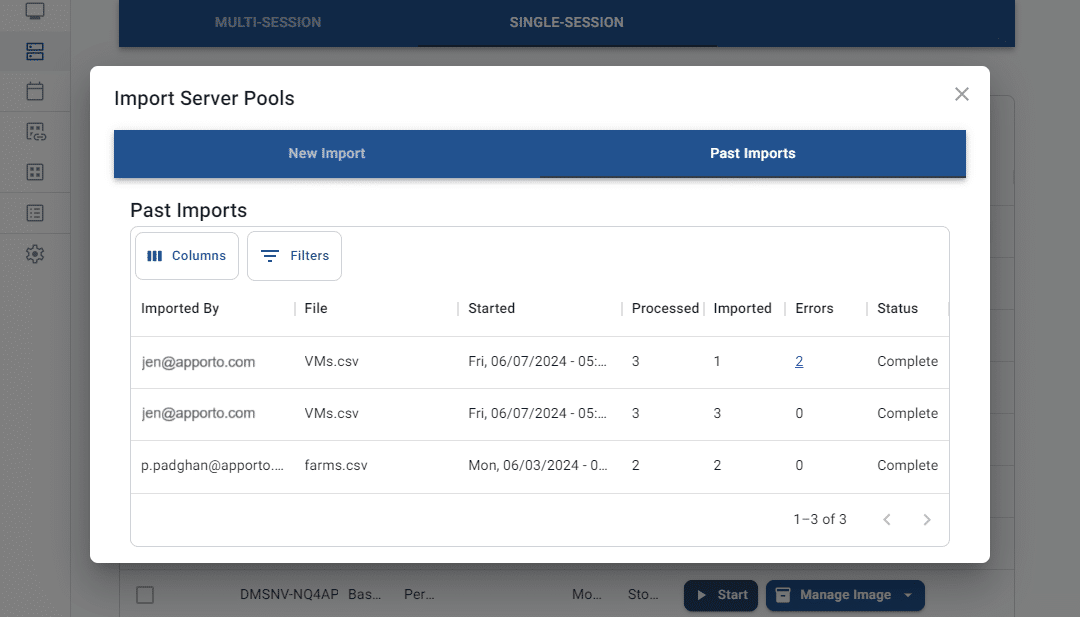Go to next page of past imports
Image resolution: width=1080 pixels, height=617 pixels.
(x=926, y=519)
